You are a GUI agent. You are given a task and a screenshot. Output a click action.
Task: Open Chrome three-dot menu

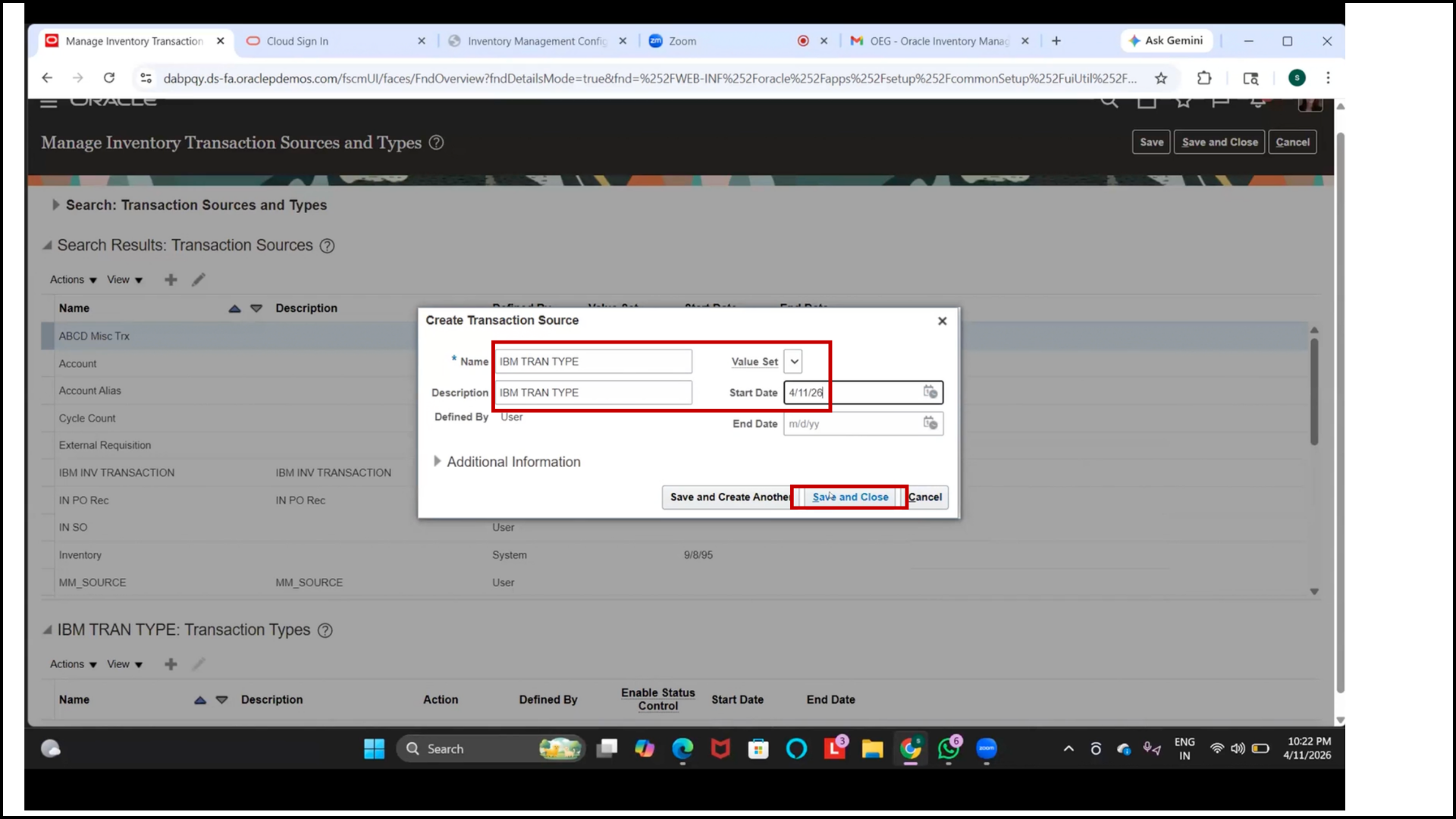tap(1327, 78)
